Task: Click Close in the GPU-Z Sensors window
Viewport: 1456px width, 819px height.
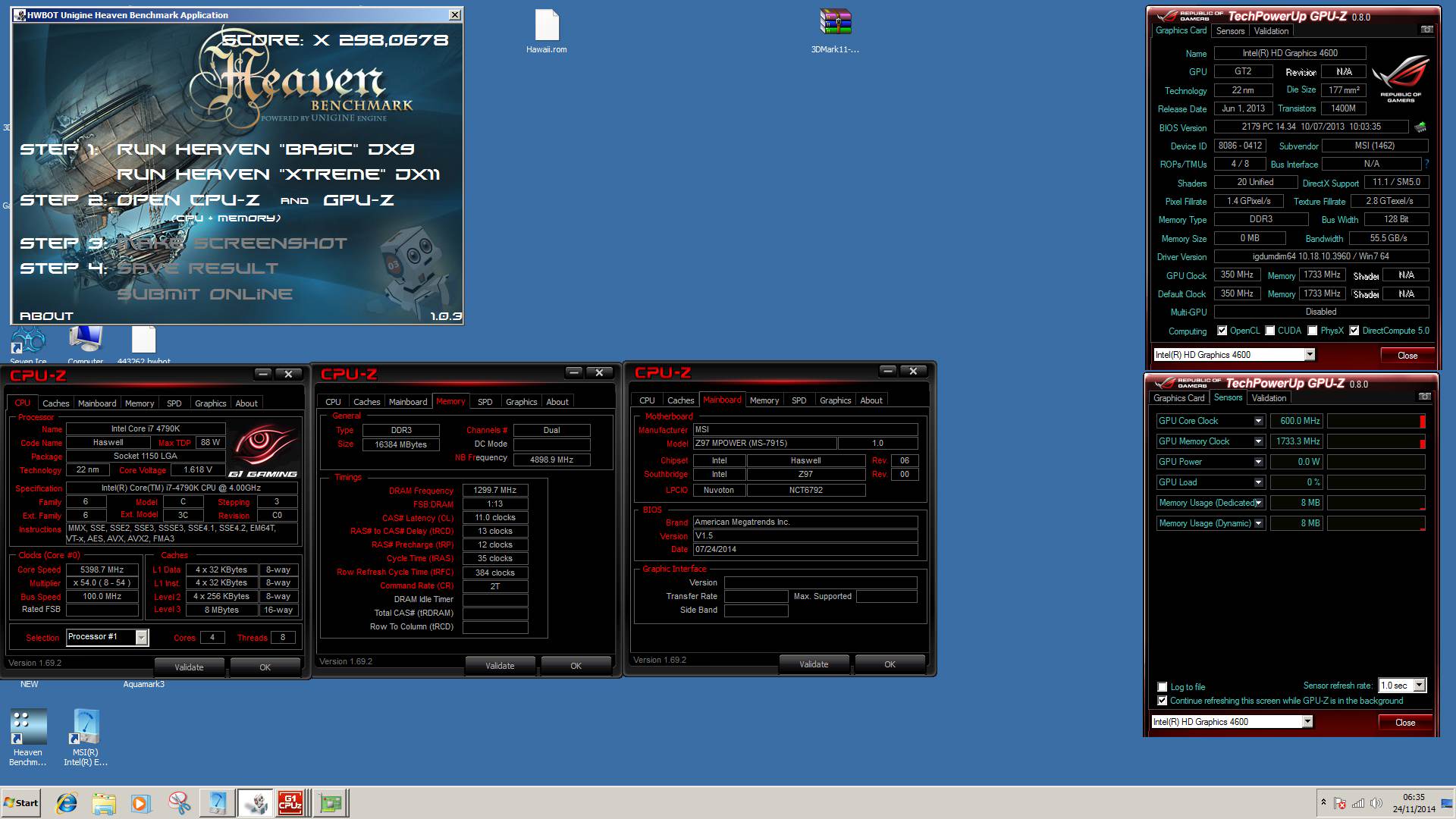Action: pyautogui.click(x=1405, y=722)
